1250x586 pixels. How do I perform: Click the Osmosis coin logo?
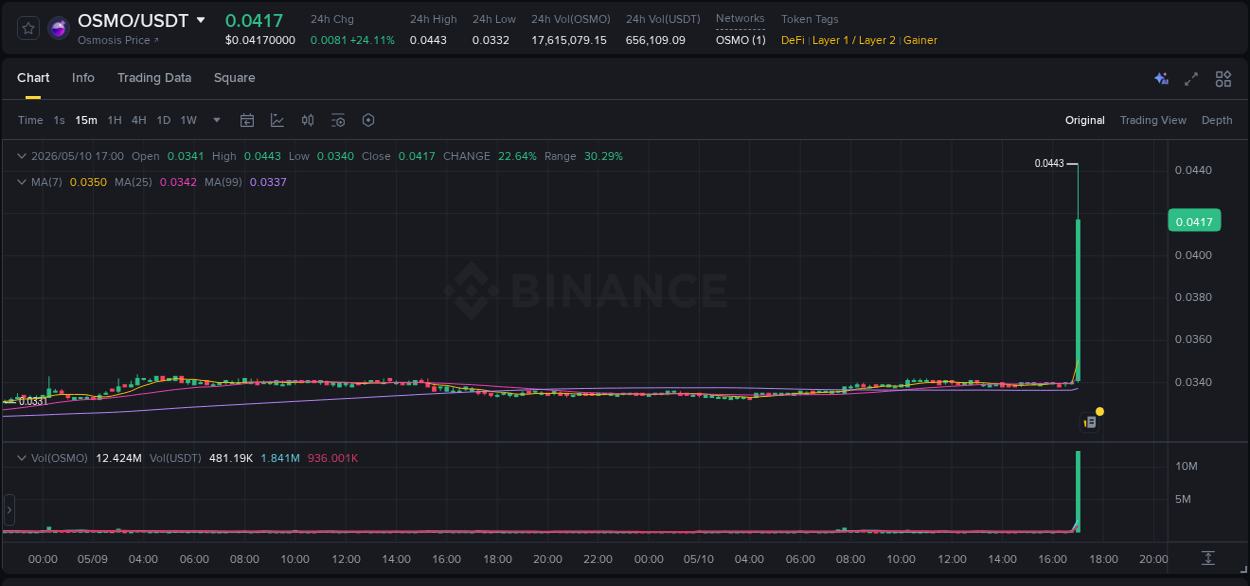point(59,28)
